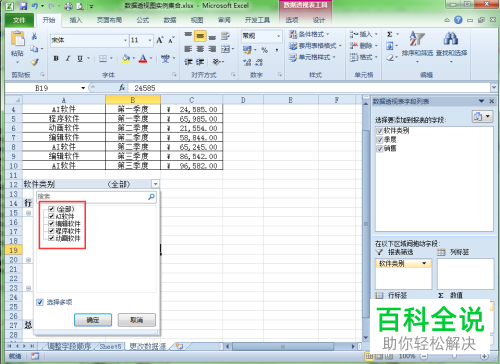
Task: Click the Undo icon in quick access toolbar
Action: (x=35, y=6)
